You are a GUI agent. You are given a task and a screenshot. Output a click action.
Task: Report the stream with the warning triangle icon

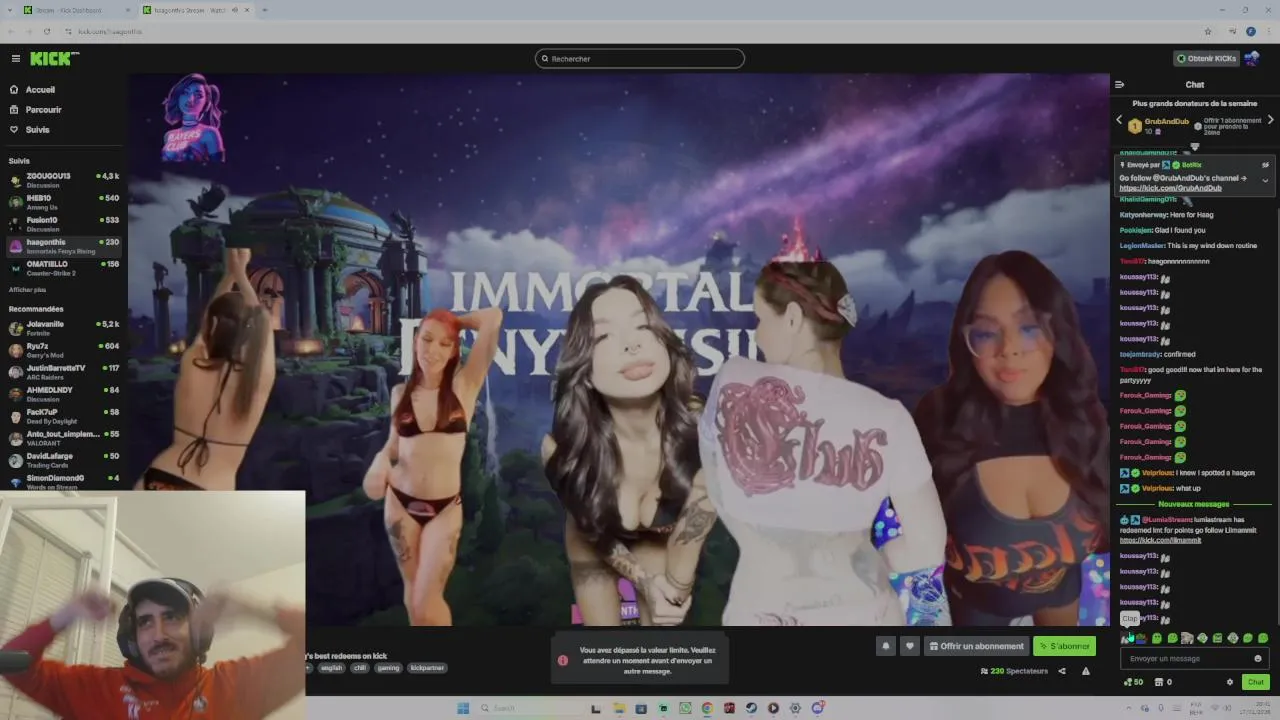click(1085, 671)
